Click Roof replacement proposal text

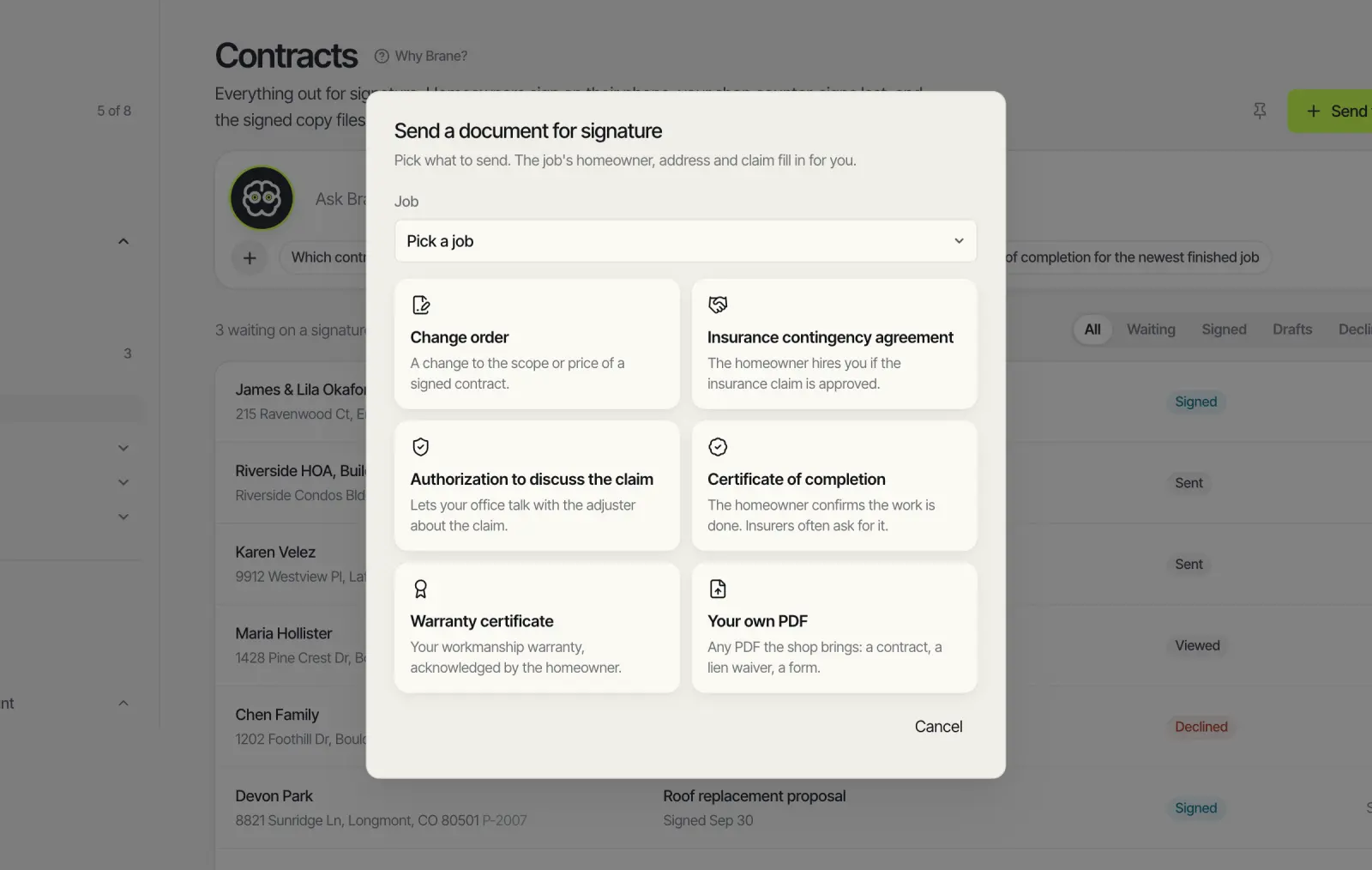(754, 796)
